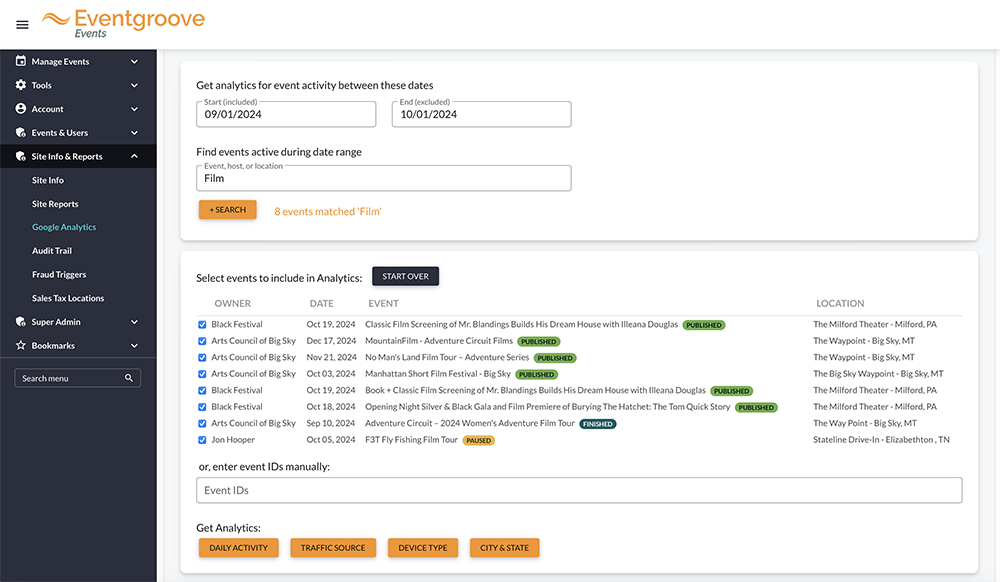Click the Super Admin icon
1000x582 pixels.
coord(21,322)
